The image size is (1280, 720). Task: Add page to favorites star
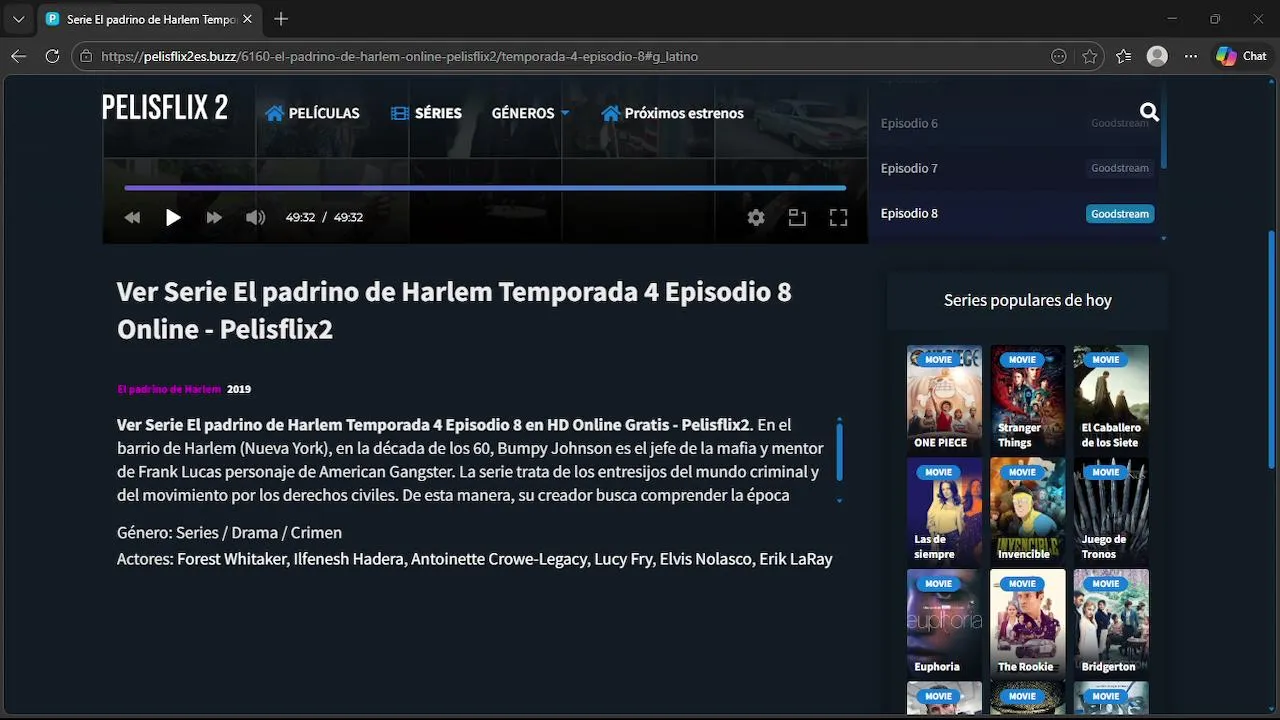(x=1090, y=56)
